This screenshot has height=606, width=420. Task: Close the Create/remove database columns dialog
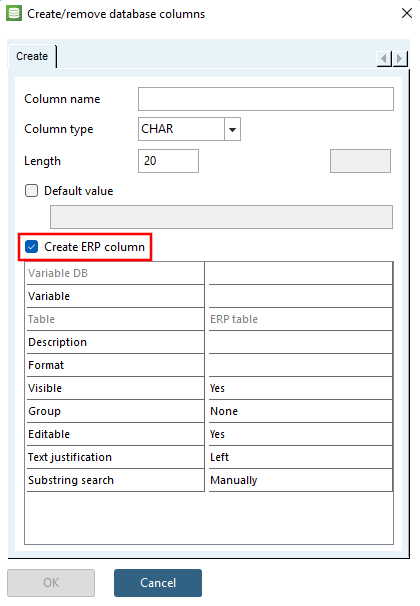point(406,14)
